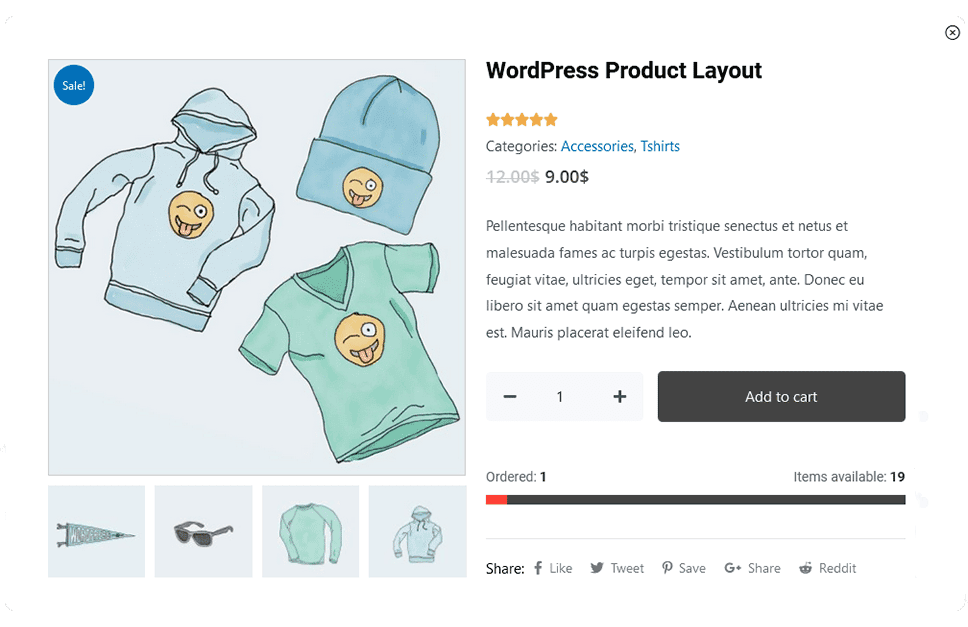
Task: Select the green long sleeve thumbnail
Action: point(310,531)
